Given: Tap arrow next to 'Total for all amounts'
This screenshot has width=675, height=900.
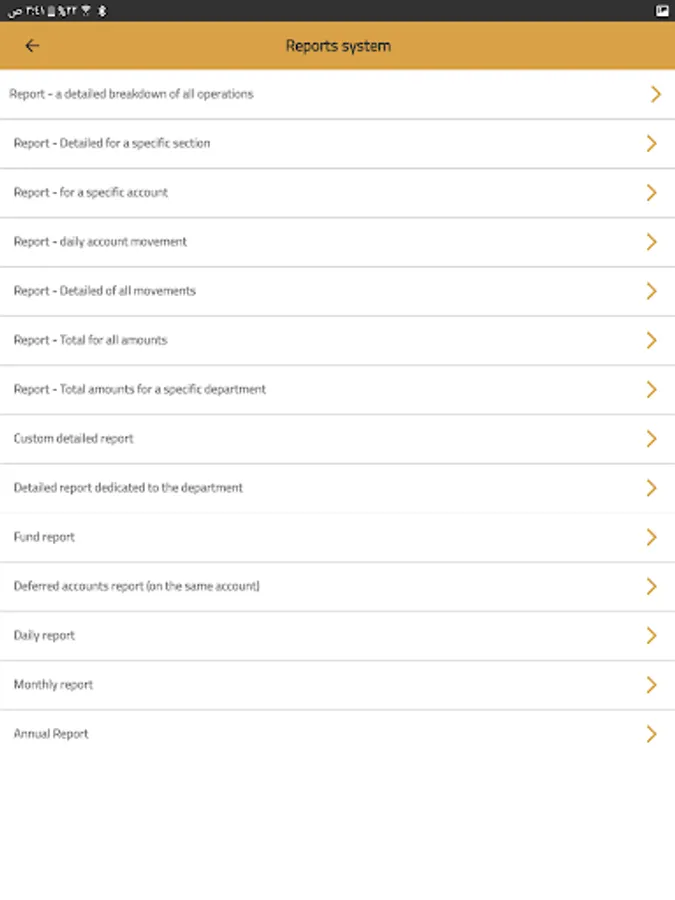Looking at the screenshot, I should pos(652,340).
